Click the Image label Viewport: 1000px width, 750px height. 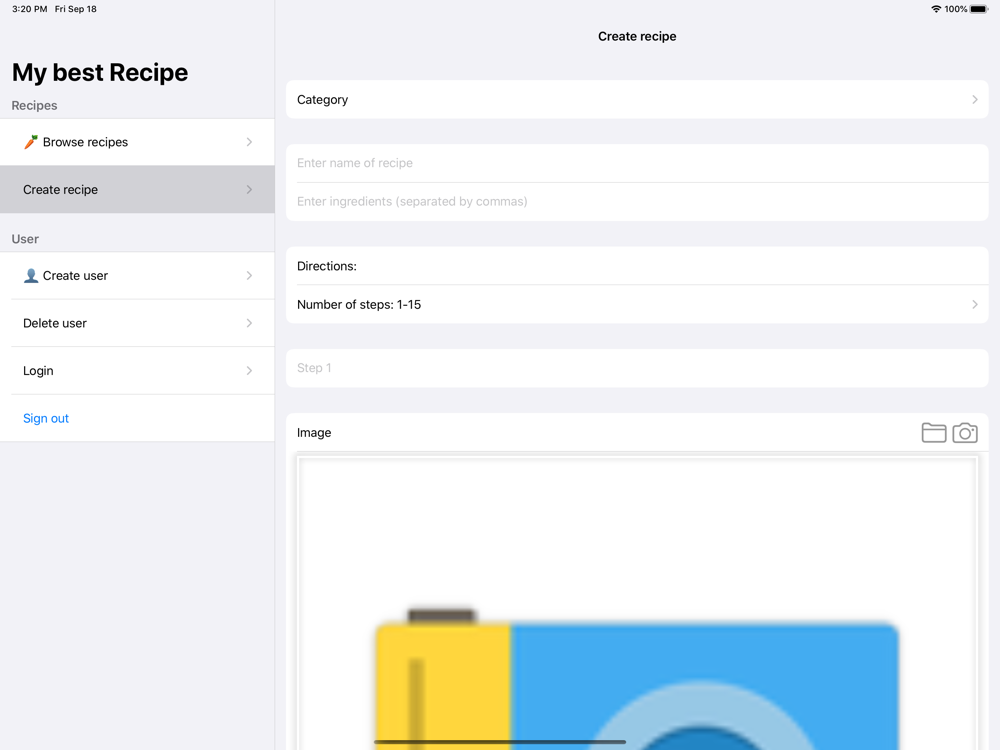[314, 432]
